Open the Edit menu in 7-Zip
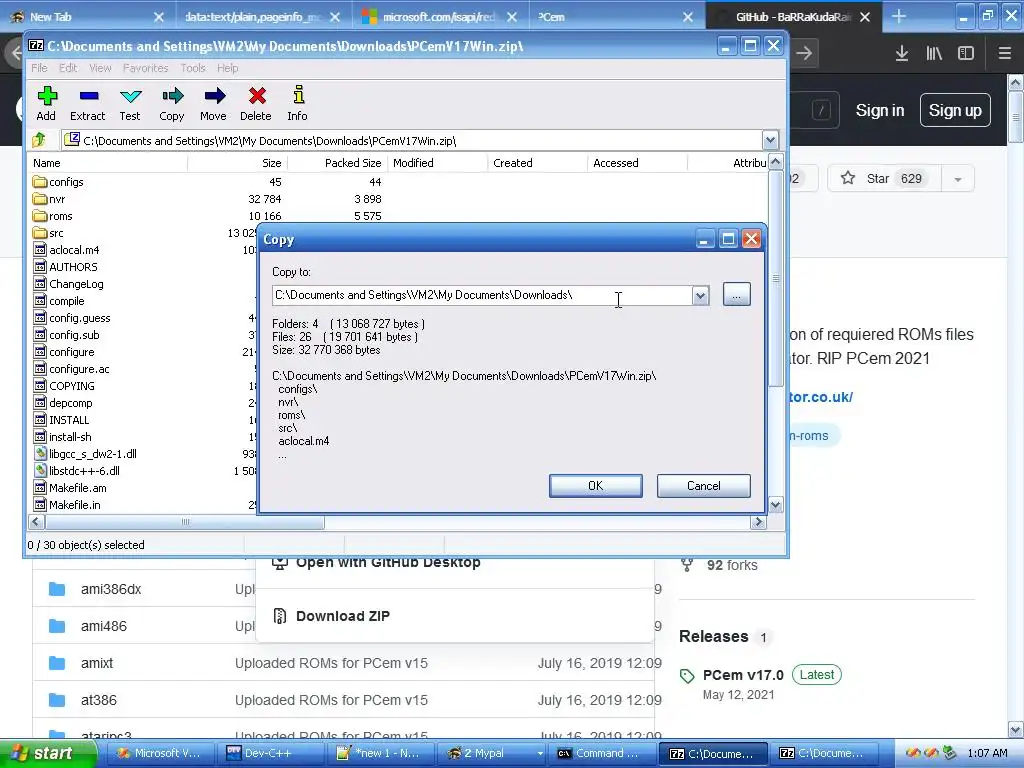 68,68
